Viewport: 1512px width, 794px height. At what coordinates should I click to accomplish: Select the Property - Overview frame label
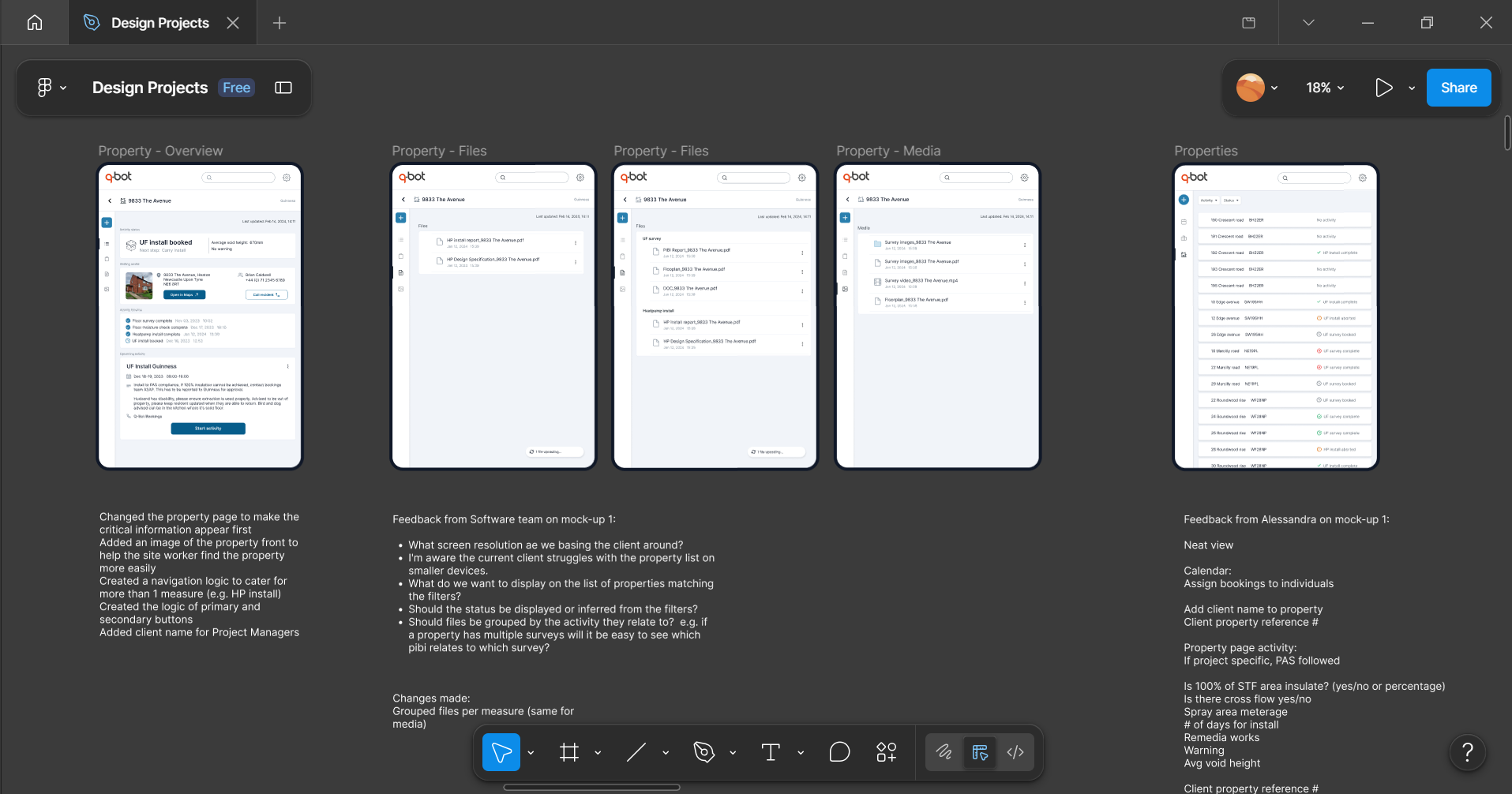160,151
